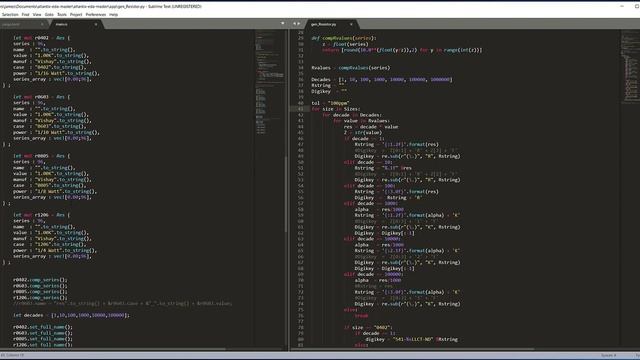Open the Help menu
The image size is (640, 360).
click(x=113, y=14)
